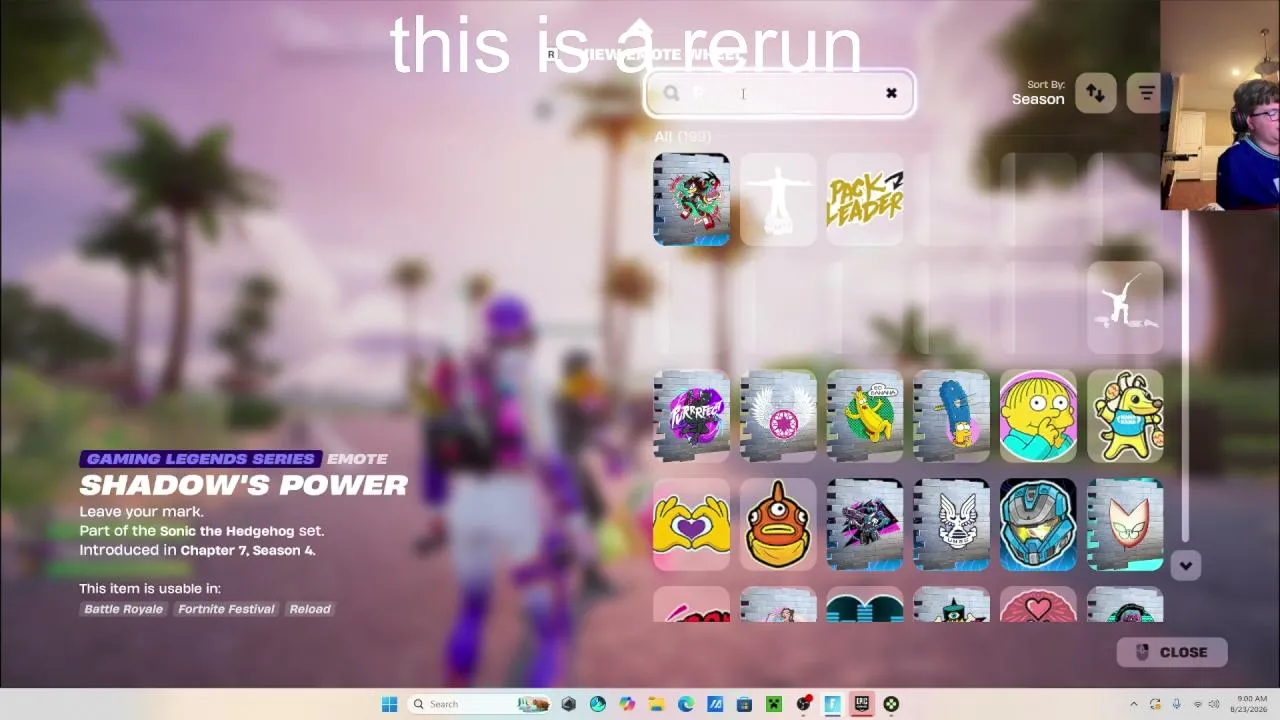Select the orange Fishstick emoticon

click(778, 525)
